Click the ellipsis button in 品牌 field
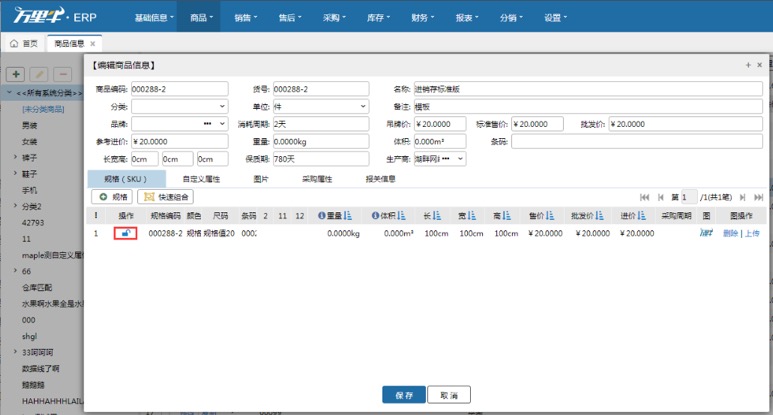 coord(208,124)
